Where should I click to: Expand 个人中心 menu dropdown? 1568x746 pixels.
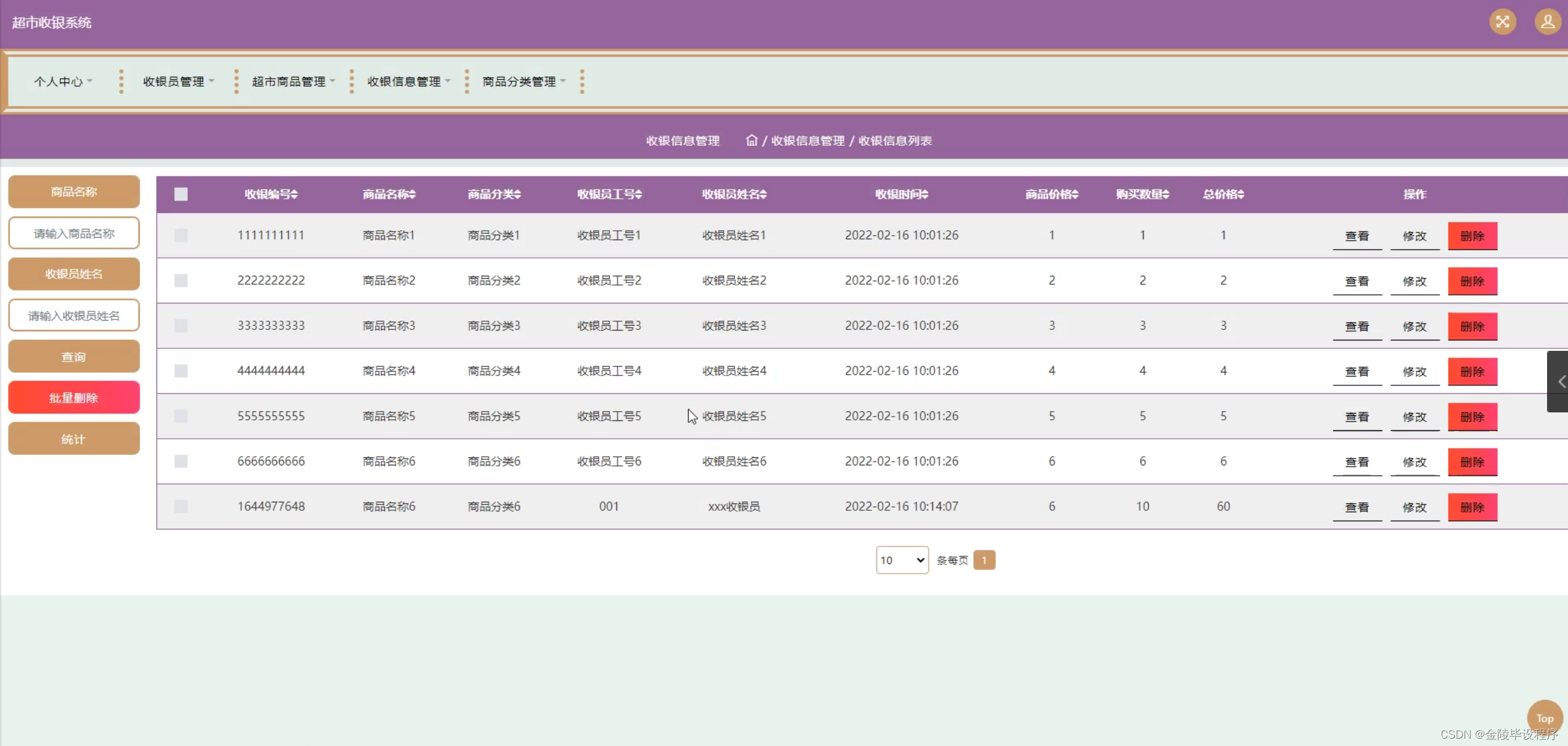[x=63, y=81]
